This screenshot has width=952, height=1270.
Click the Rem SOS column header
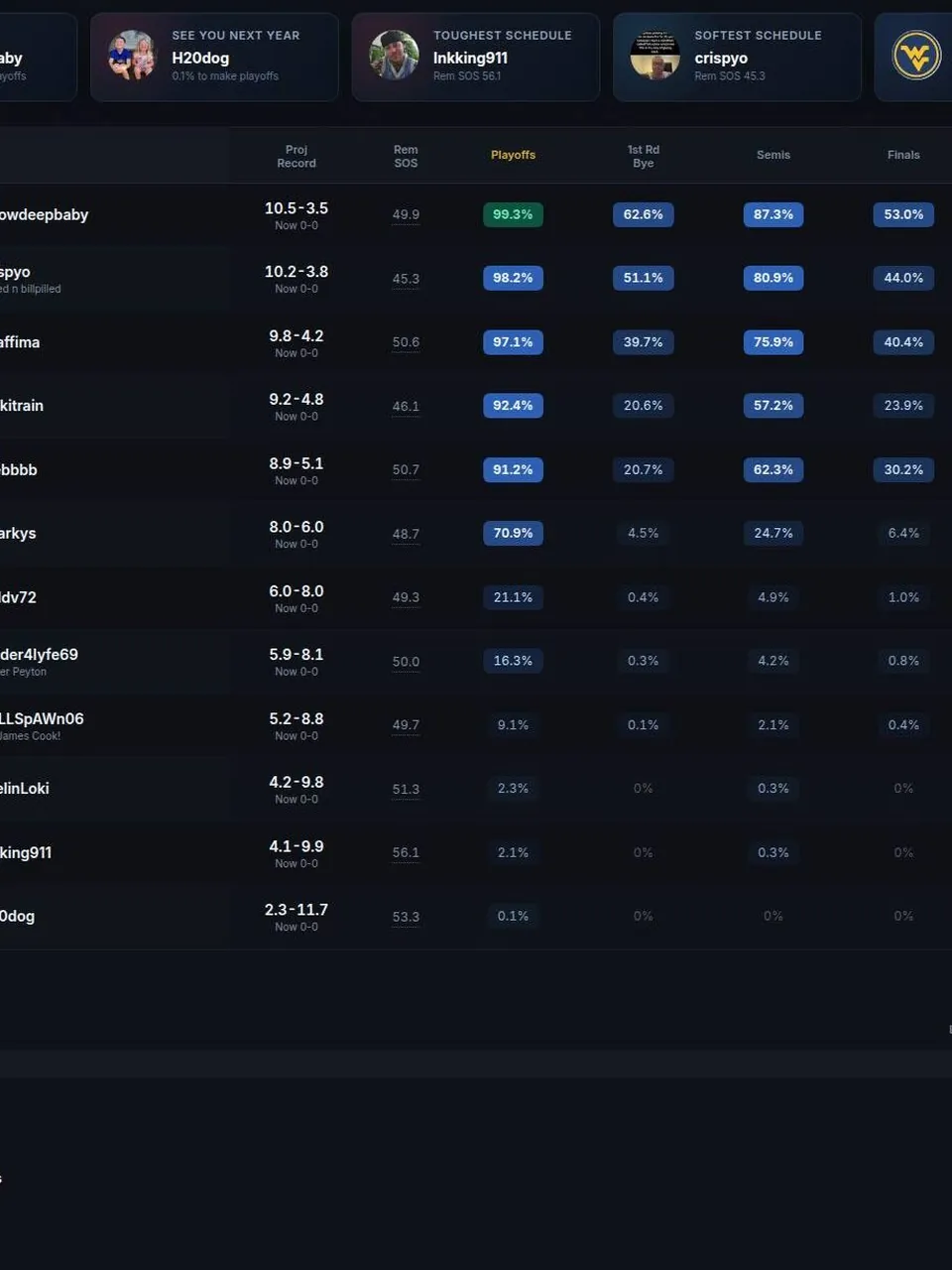coord(406,156)
